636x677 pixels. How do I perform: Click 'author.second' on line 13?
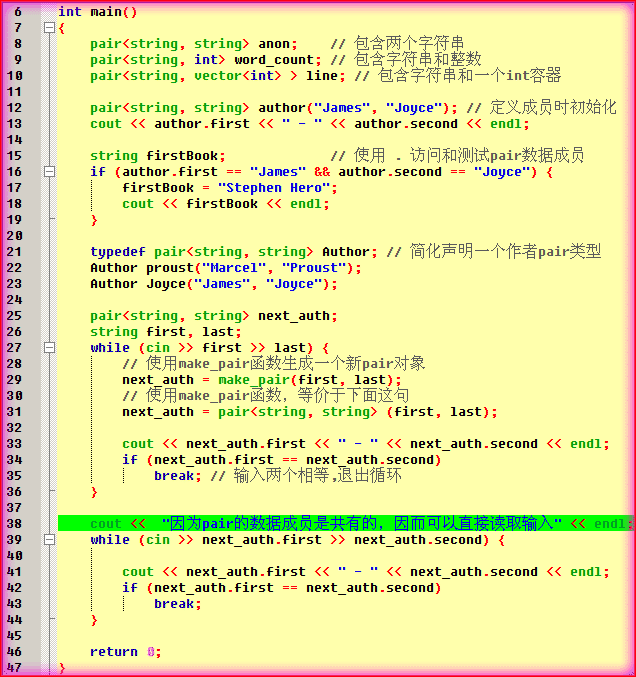(406, 124)
